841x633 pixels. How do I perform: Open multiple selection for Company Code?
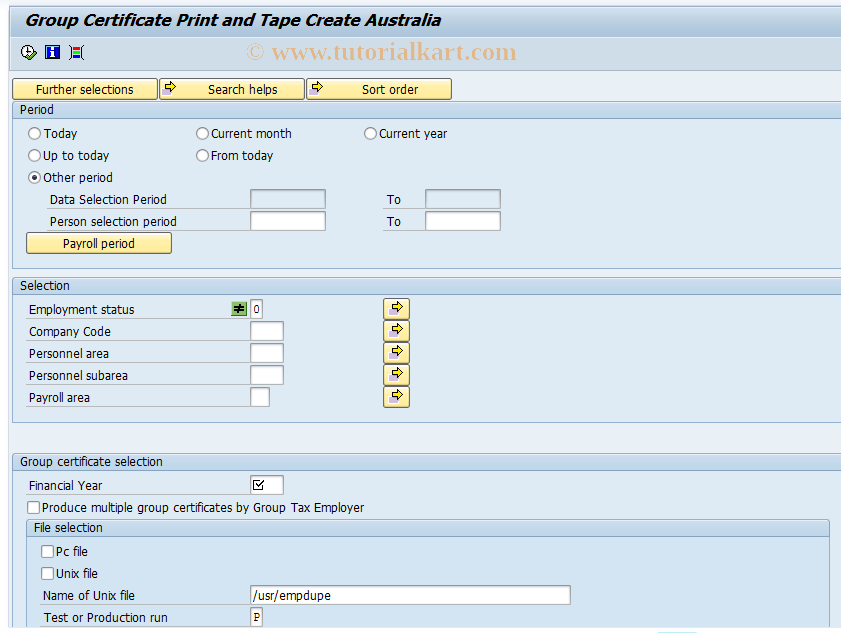click(x=396, y=330)
